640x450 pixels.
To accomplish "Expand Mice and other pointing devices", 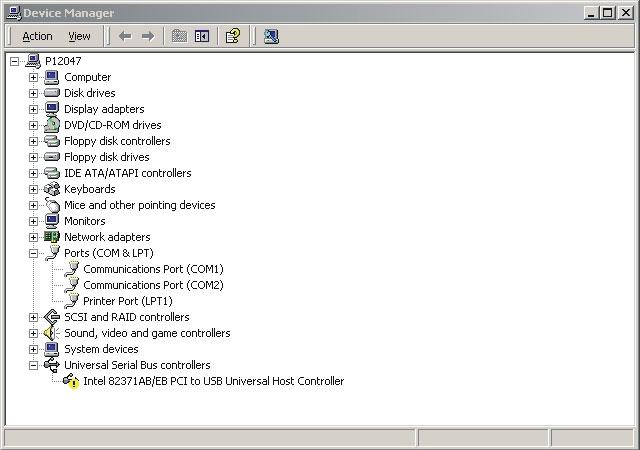I will (33, 205).
